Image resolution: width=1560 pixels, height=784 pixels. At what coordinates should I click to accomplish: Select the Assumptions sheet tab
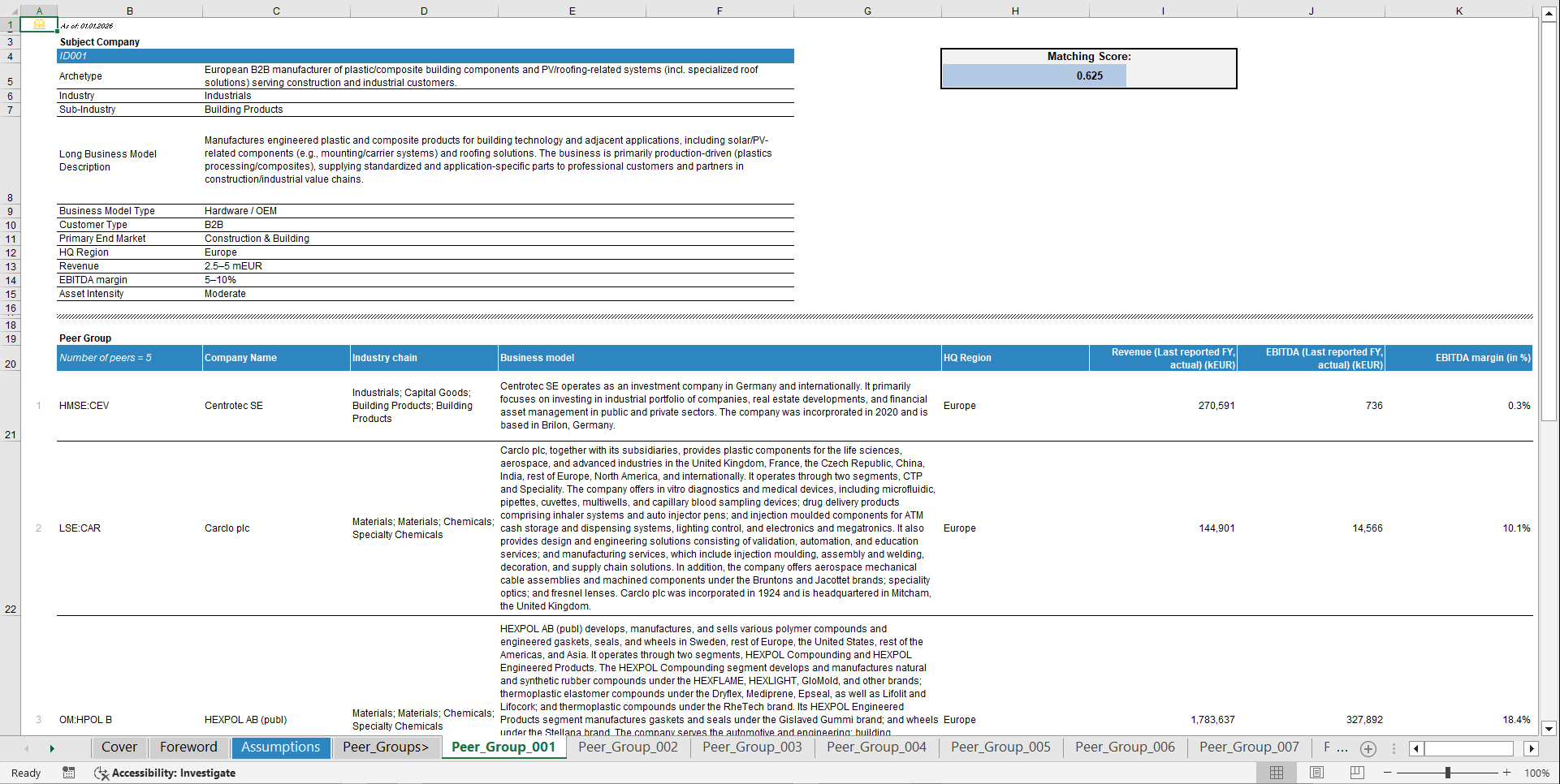[280, 747]
